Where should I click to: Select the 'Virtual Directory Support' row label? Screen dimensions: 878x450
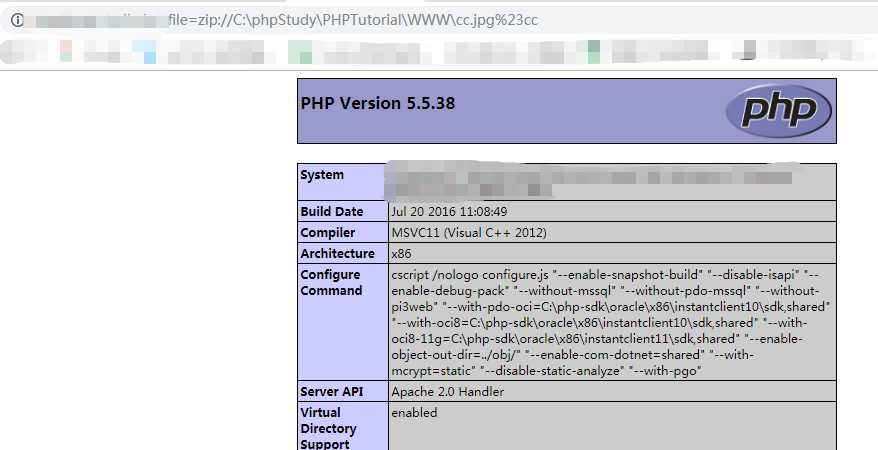point(328,428)
